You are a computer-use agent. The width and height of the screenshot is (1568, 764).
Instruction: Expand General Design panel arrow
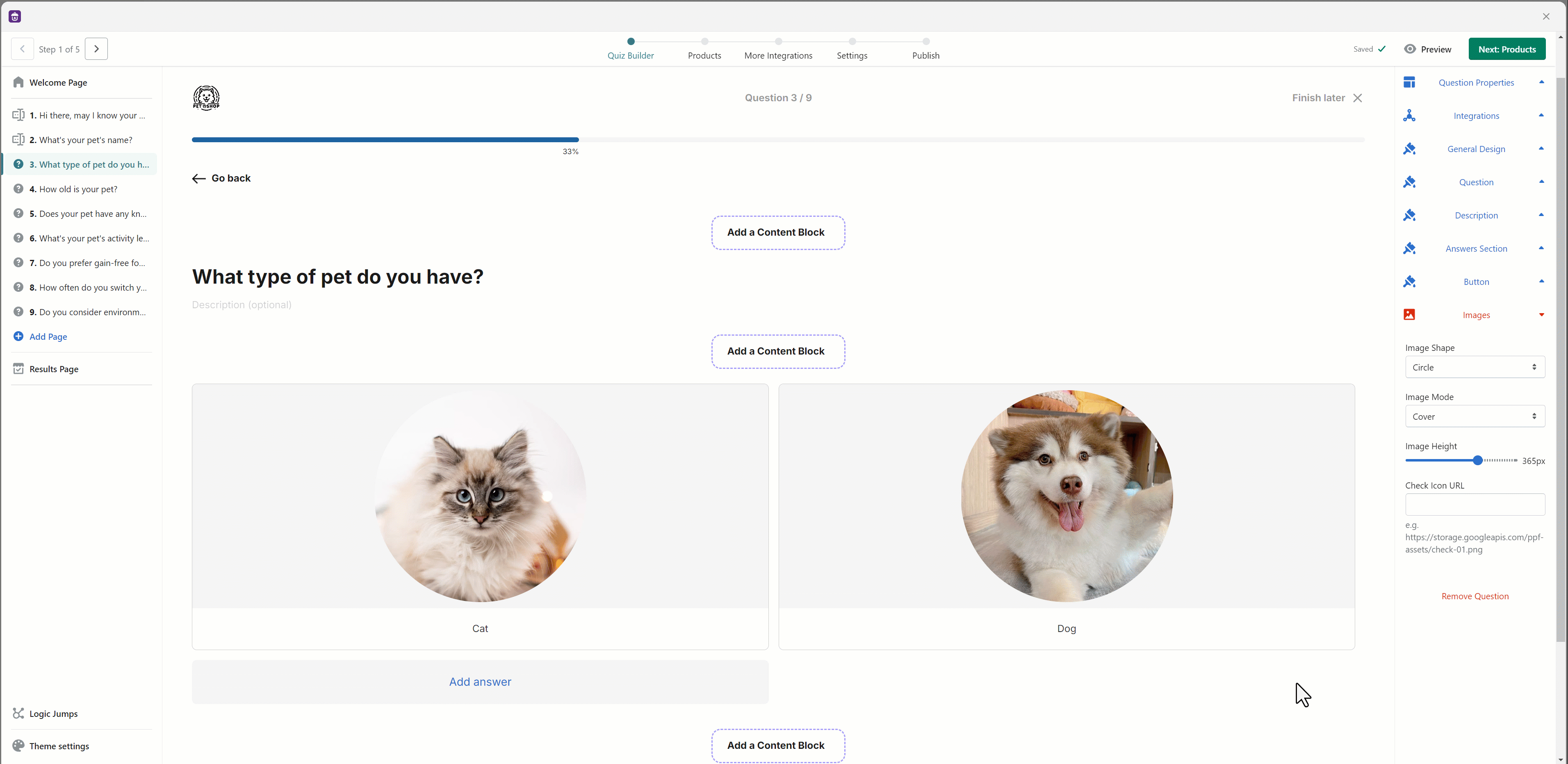pyautogui.click(x=1541, y=148)
